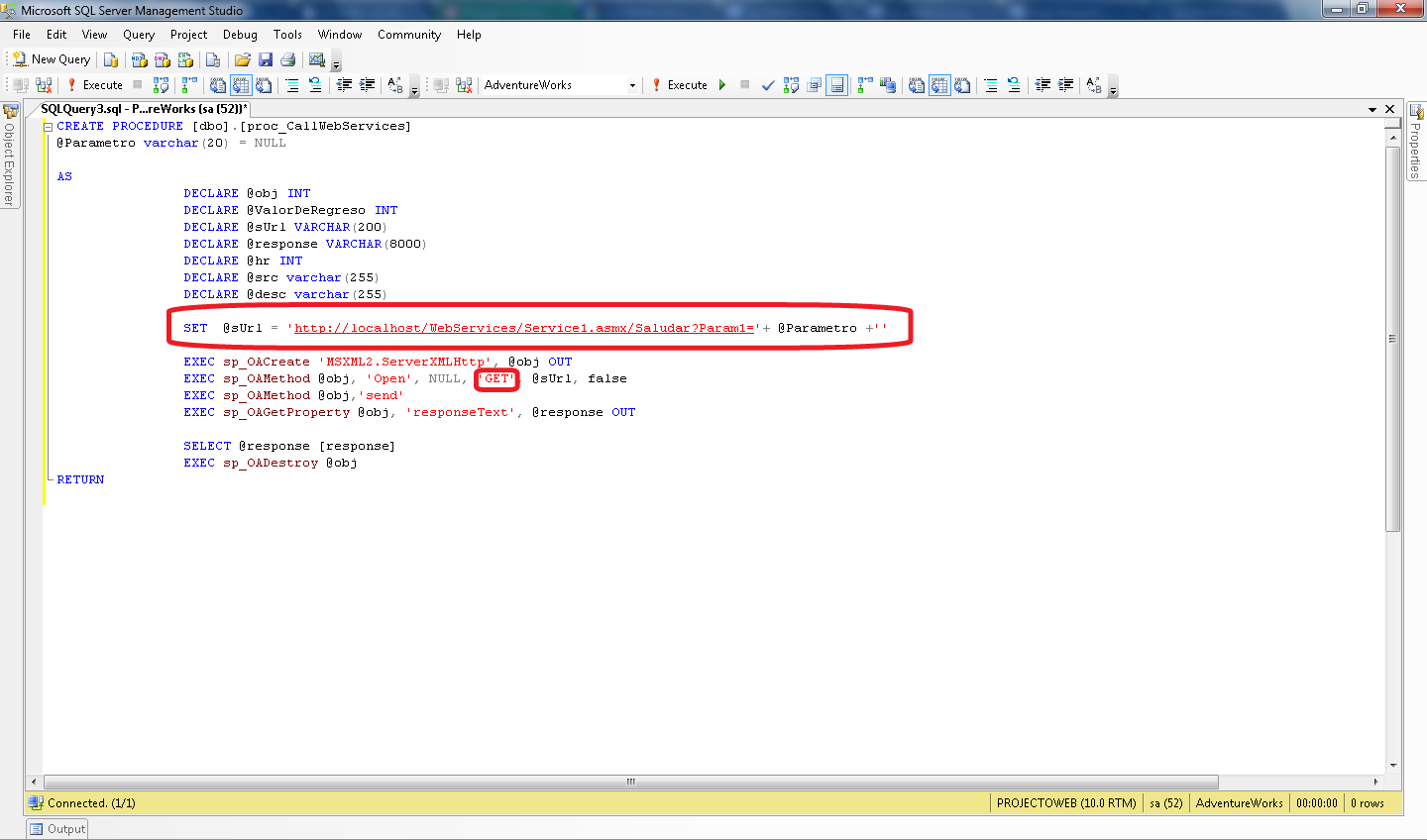Increase indent, right toolbar copy
The image size is (1427, 840).
(x=1065, y=85)
